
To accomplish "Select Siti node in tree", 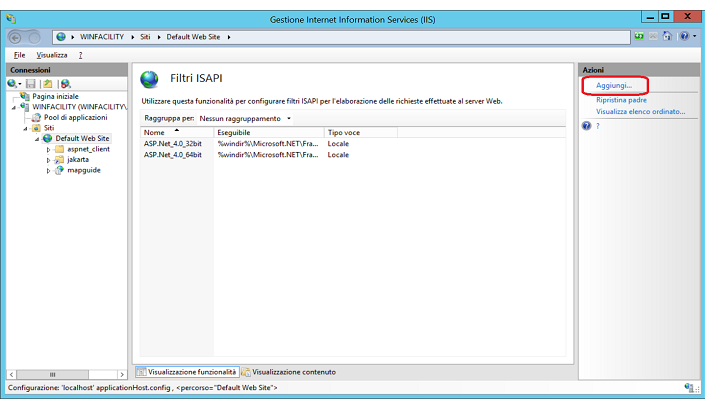I will 49,128.
